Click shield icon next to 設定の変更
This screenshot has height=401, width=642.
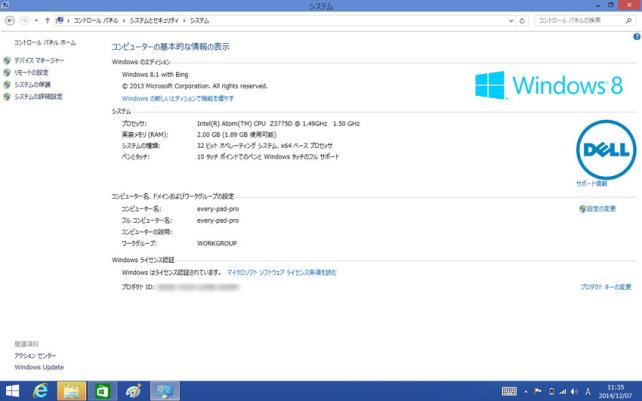click(582, 209)
